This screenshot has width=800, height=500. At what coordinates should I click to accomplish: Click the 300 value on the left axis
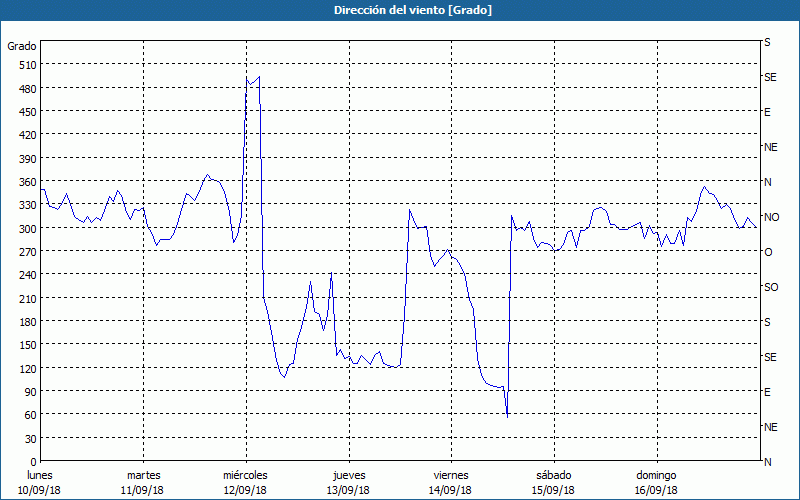(x=28, y=229)
